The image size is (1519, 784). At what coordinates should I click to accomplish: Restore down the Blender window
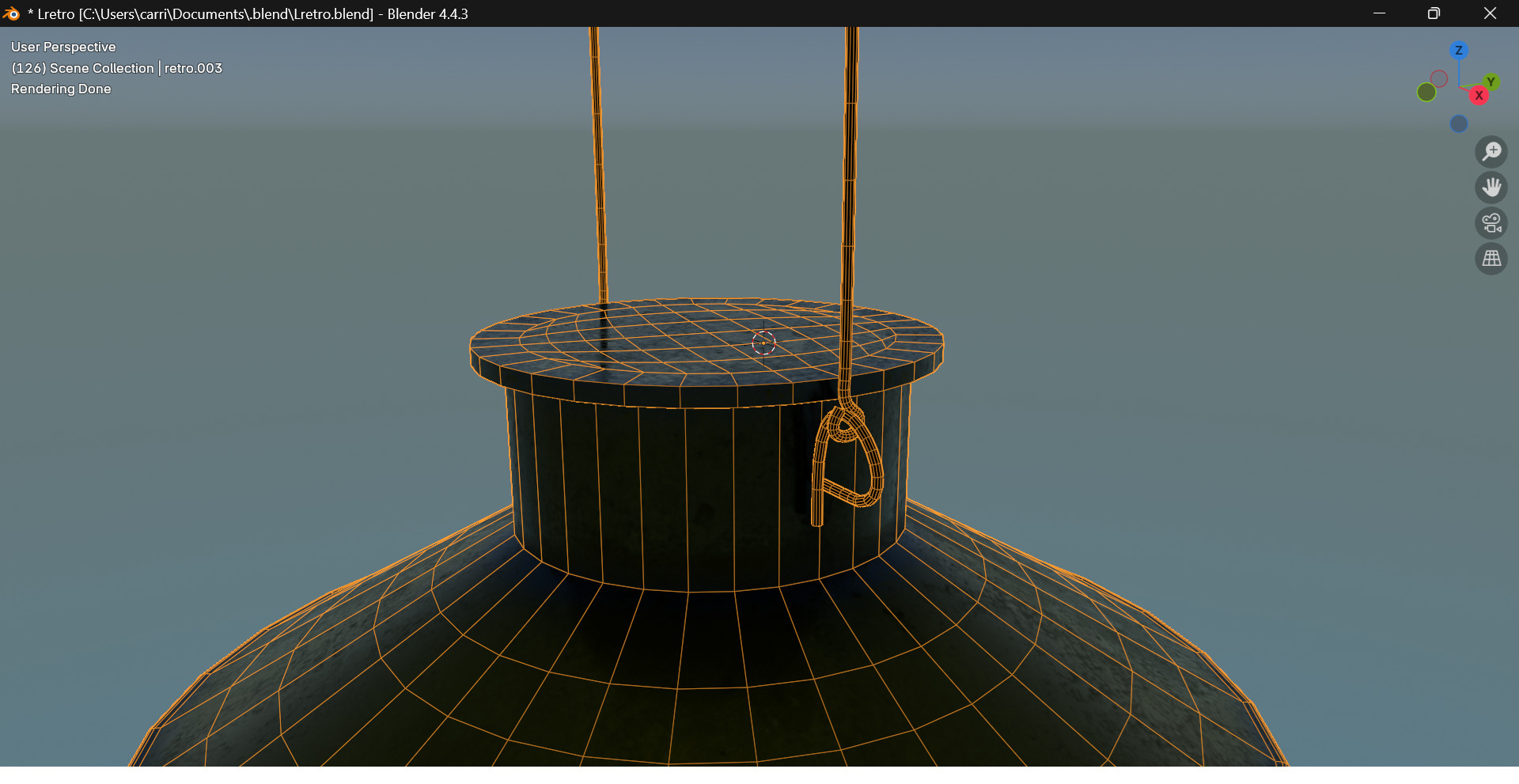click(x=1434, y=13)
